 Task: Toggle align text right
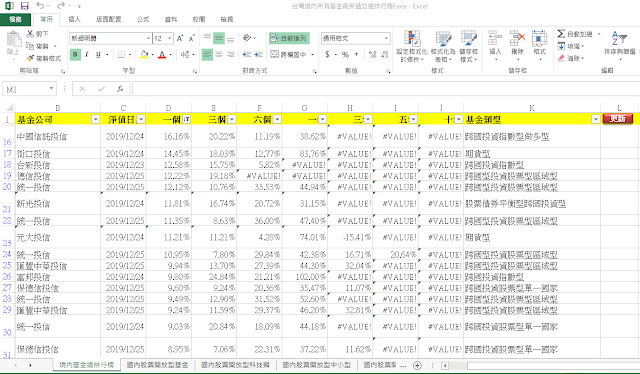pyautogui.click(x=230, y=54)
